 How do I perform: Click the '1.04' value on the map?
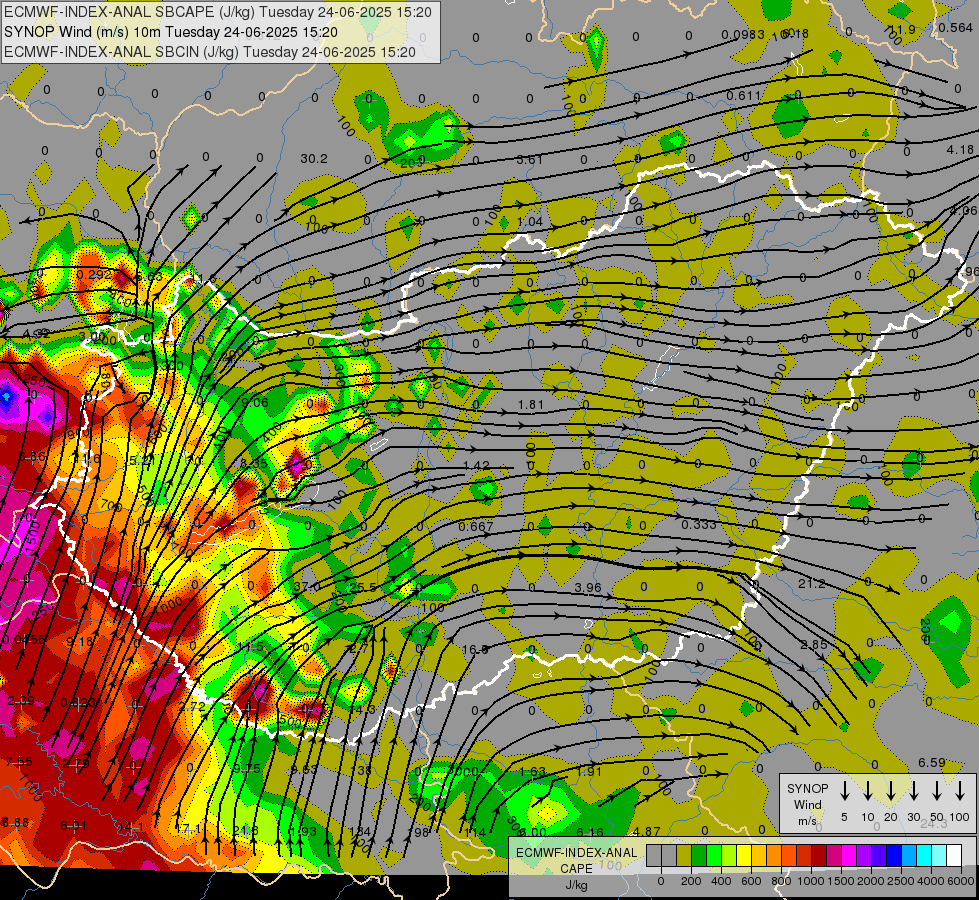(x=529, y=222)
